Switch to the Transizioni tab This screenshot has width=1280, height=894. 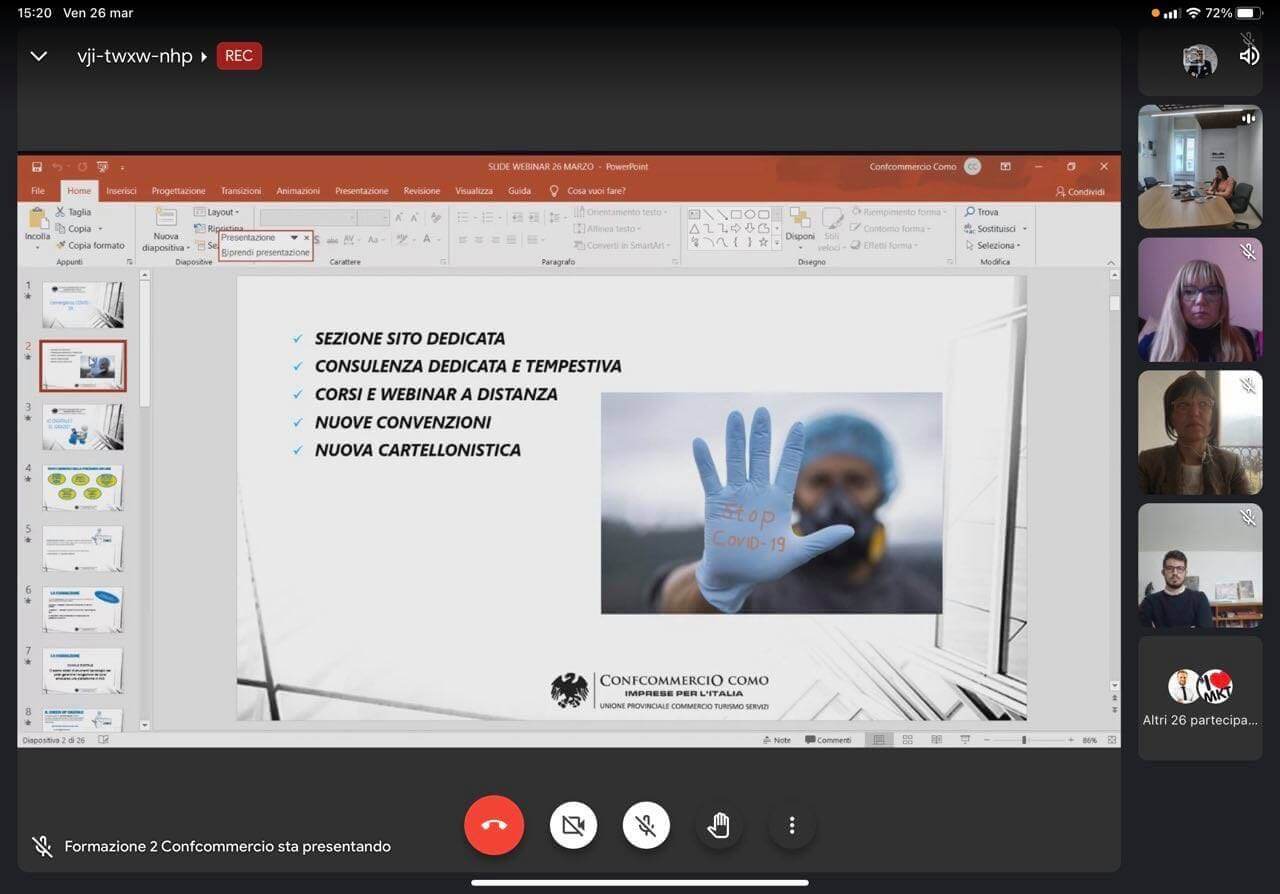click(241, 191)
